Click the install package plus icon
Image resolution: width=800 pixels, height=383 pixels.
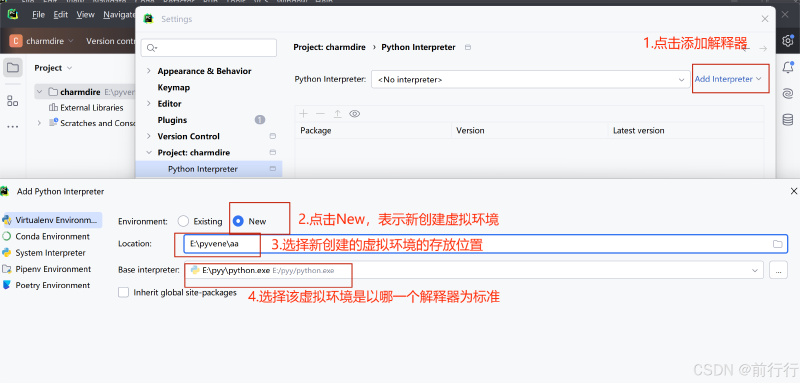pyautogui.click(x=304, y=114)
